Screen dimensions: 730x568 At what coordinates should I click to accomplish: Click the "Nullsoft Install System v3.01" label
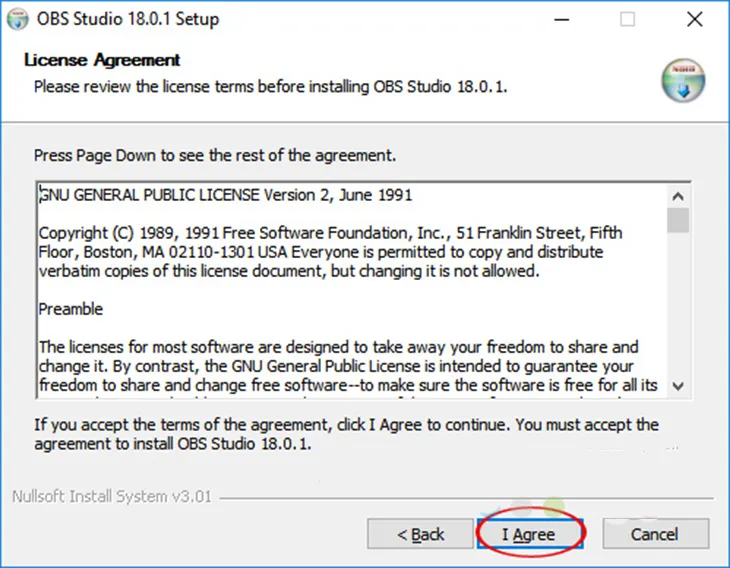click(x=111, y=497)
